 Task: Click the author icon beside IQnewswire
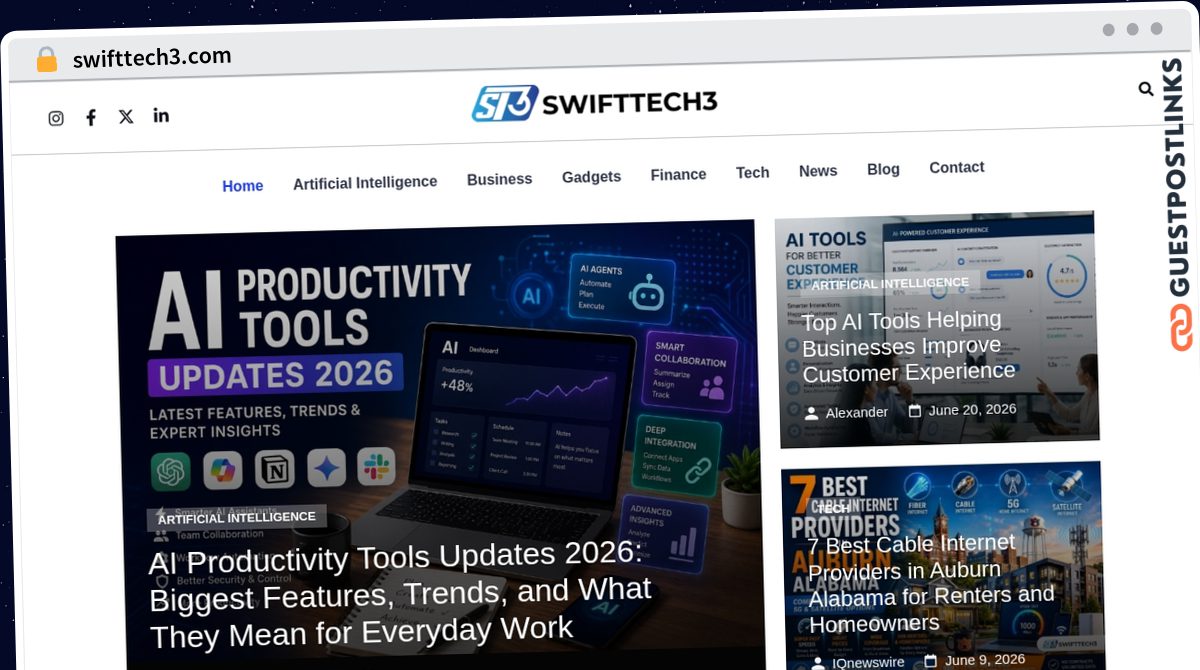[817, 662]
